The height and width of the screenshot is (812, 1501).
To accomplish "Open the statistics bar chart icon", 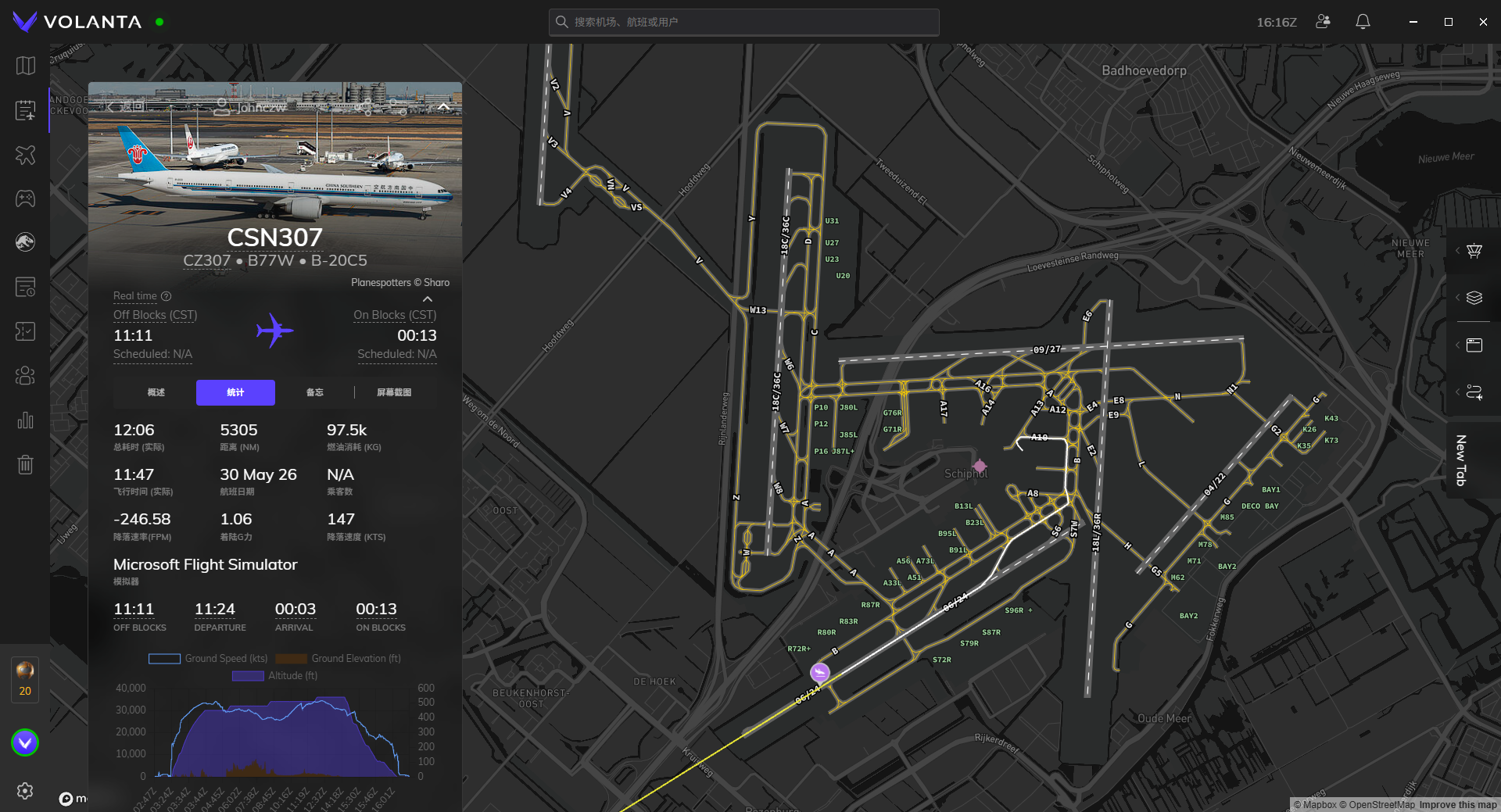I will coord(25,420).
